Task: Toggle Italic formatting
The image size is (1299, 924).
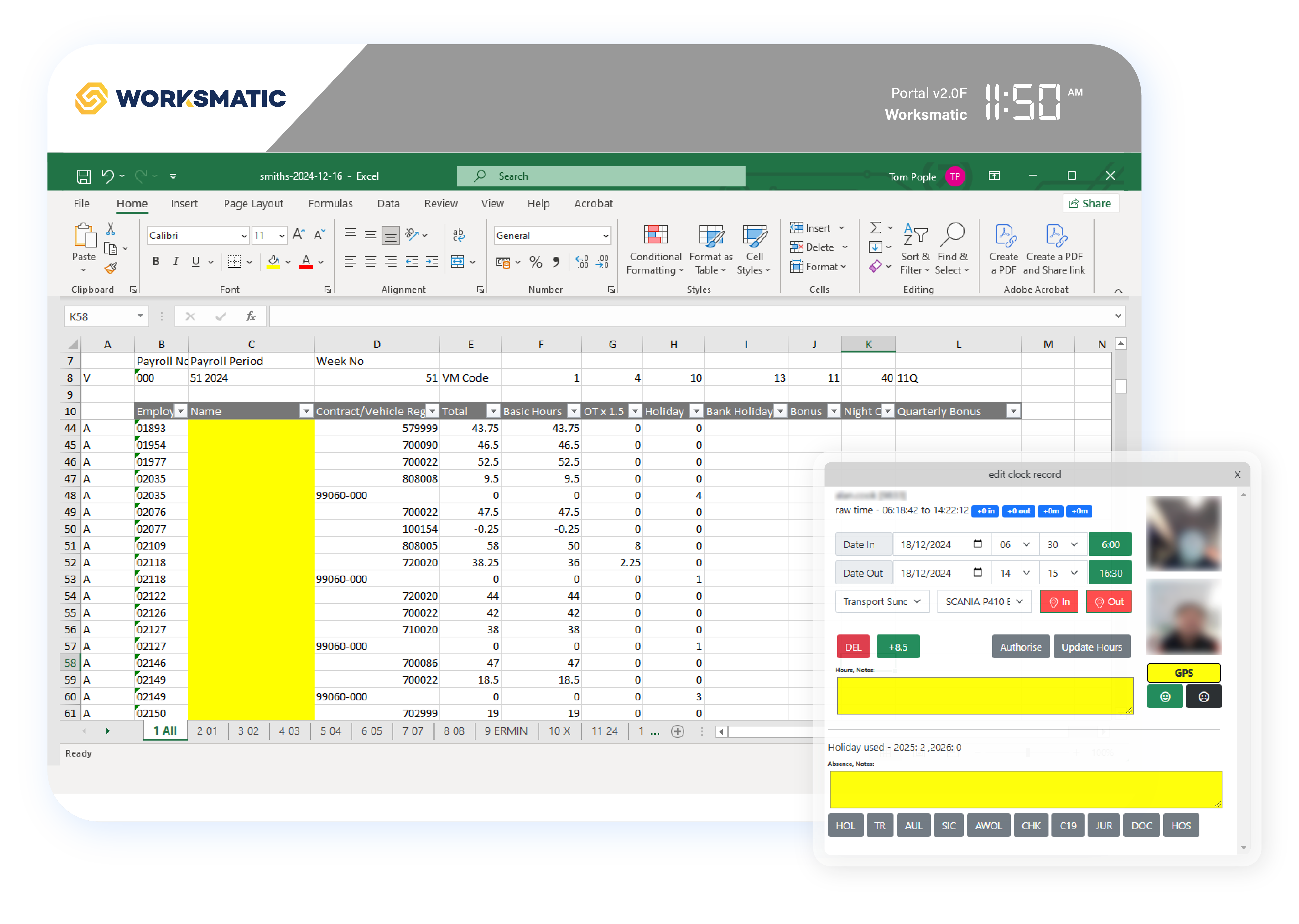Action: pyautogui.click(x=176, y=261)
